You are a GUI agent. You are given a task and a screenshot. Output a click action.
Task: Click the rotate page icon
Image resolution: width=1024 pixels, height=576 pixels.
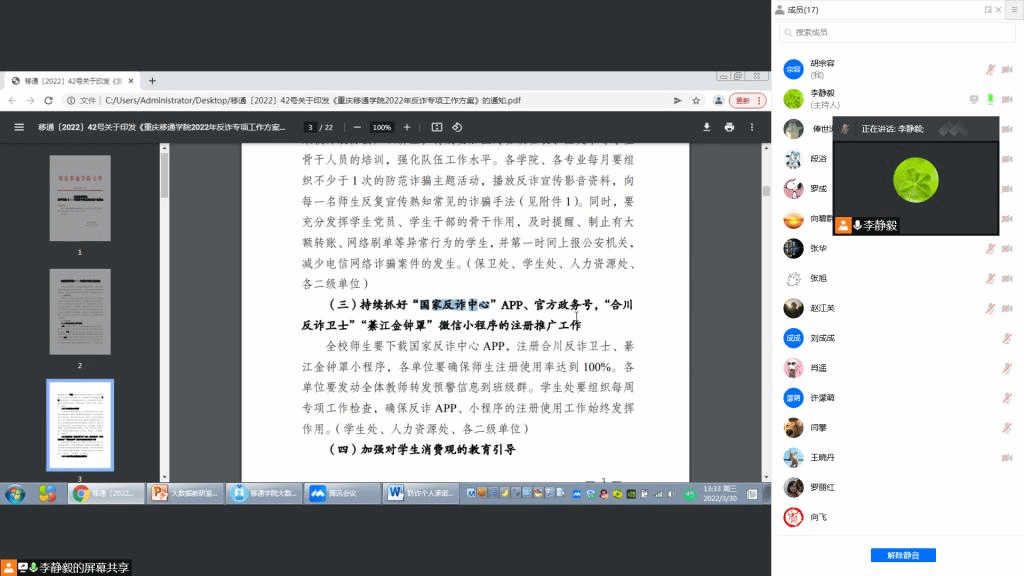pos(457,127)
